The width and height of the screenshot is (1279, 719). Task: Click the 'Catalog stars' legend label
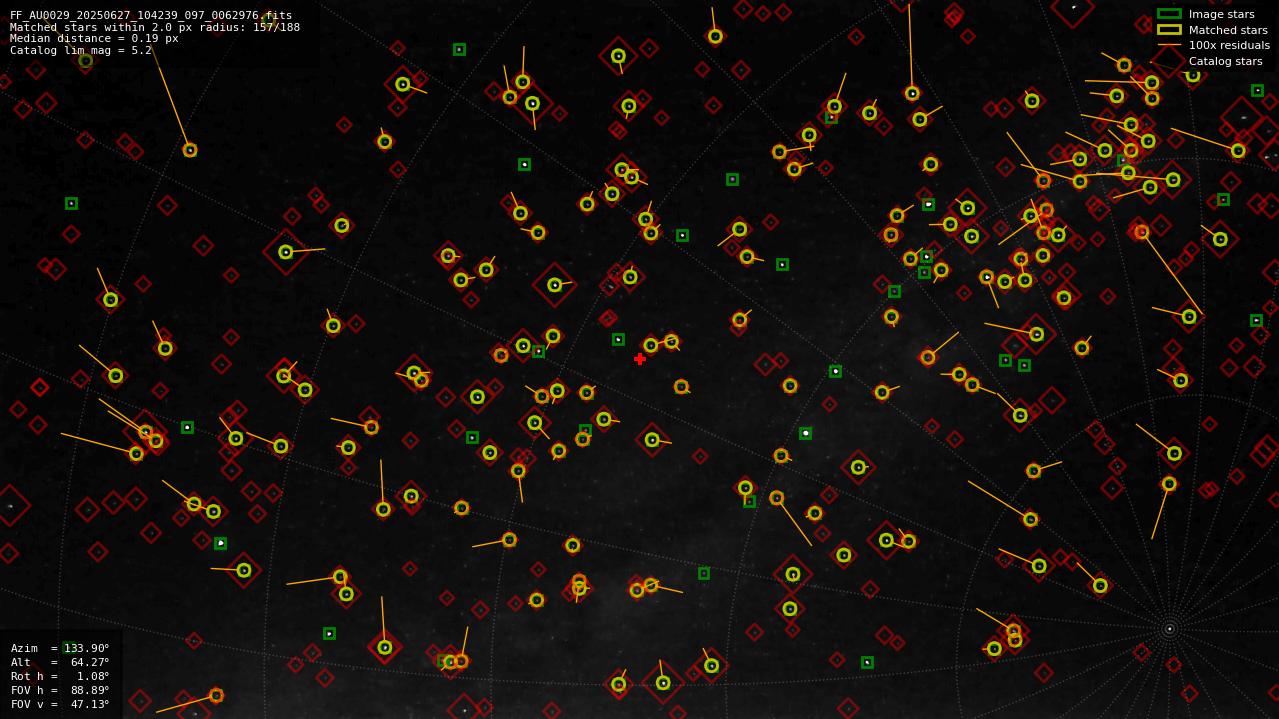click(1225, 61)
